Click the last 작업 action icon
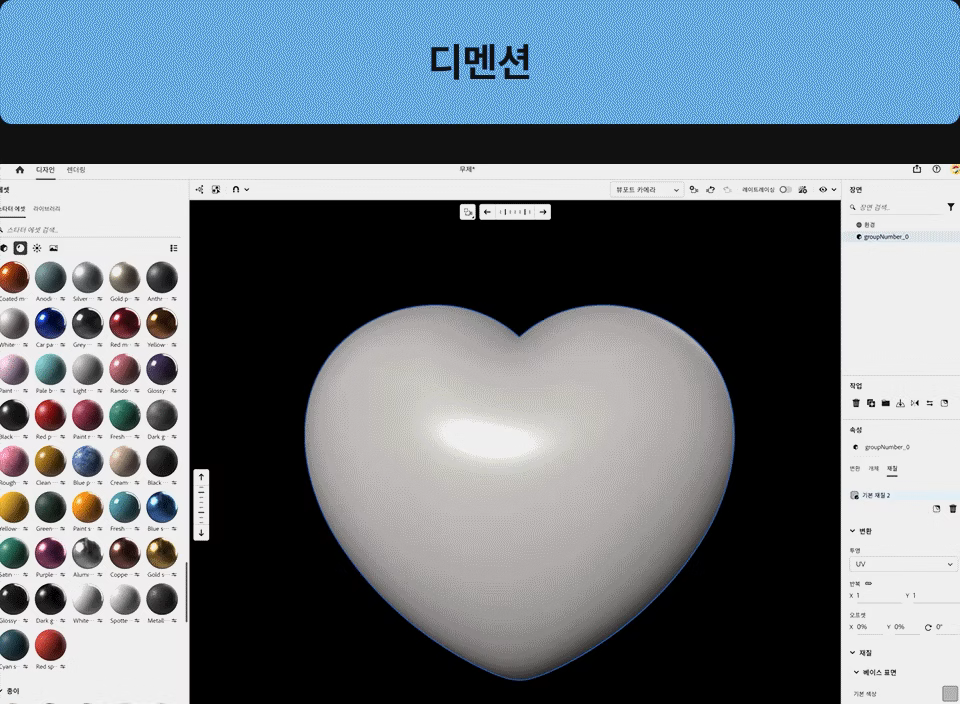960x704 pixels. coord(944,403)
